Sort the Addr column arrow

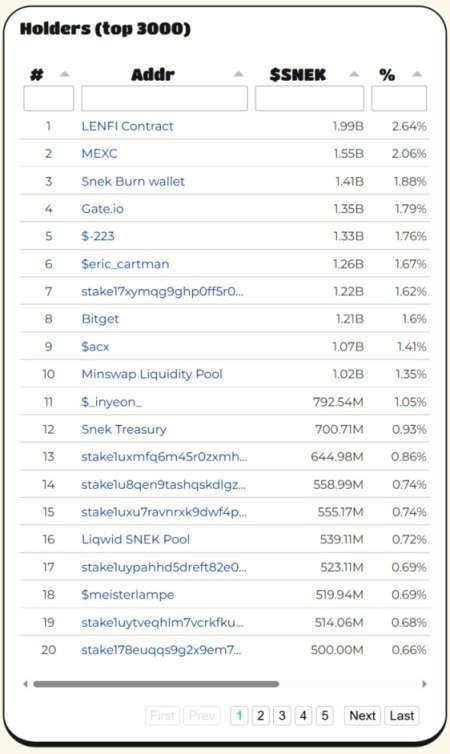[238, 74]
